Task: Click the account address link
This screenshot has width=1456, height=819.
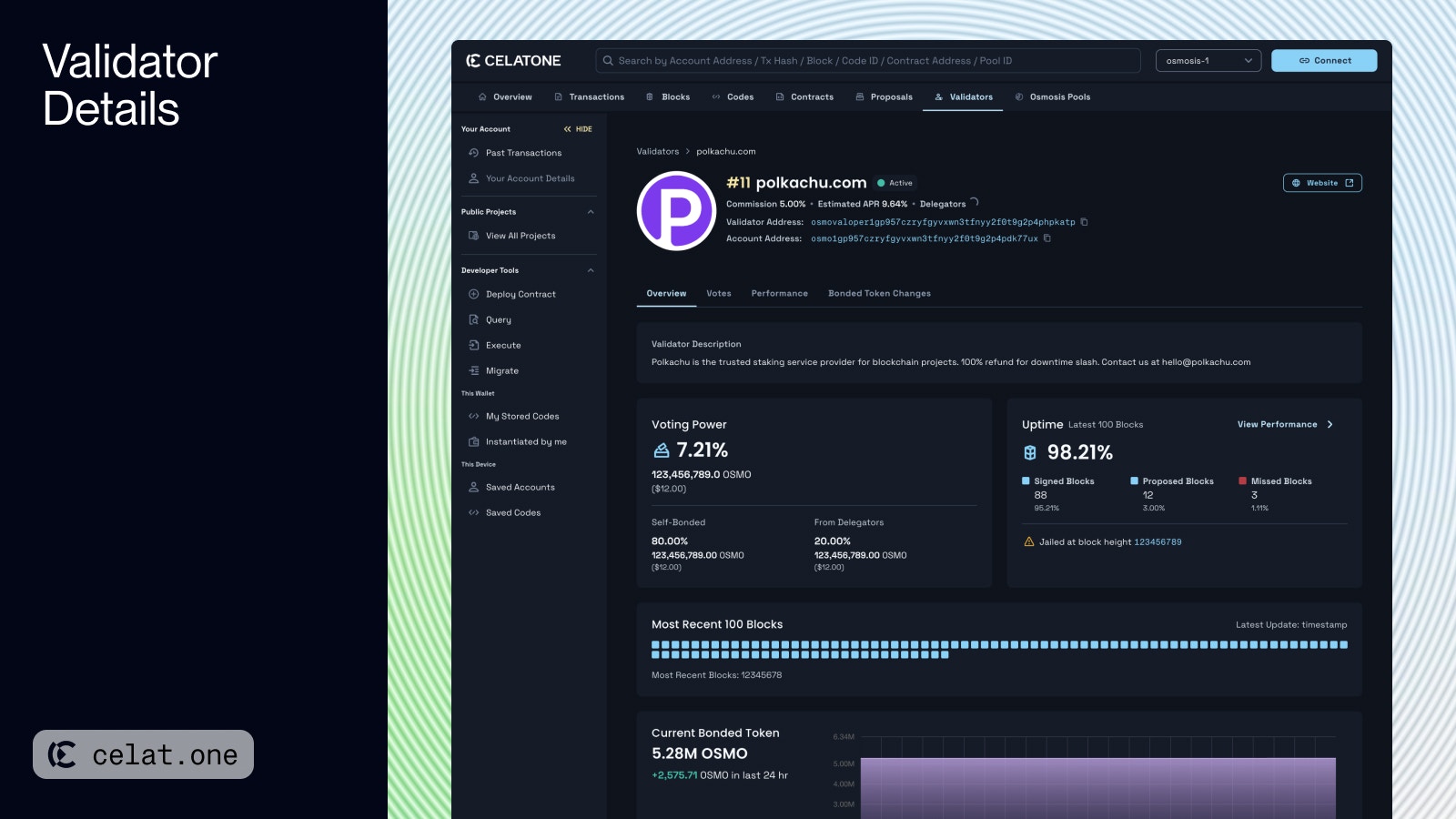Action: (925, 238)
